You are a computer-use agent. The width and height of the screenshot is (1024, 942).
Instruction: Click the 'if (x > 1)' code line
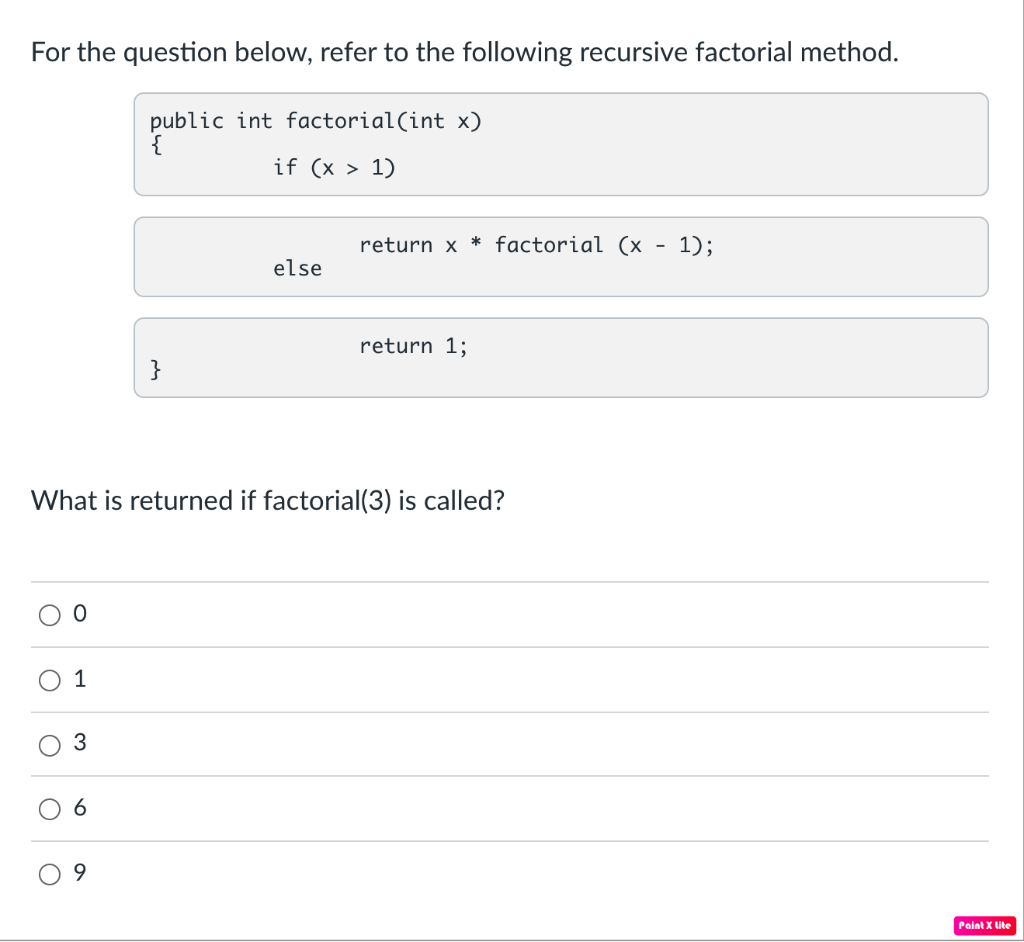(x=334, y=167)
